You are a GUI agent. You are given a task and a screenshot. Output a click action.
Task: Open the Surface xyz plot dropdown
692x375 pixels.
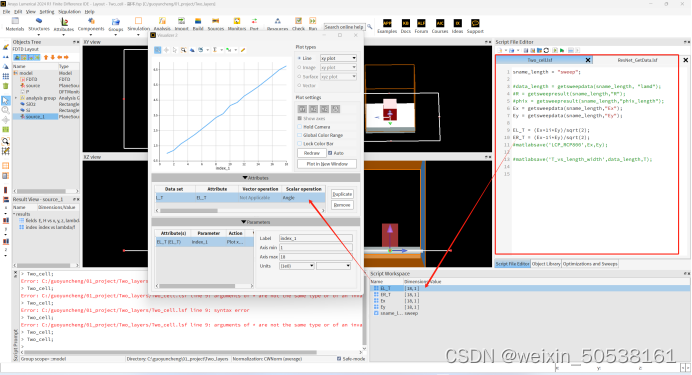coord(338,77)
